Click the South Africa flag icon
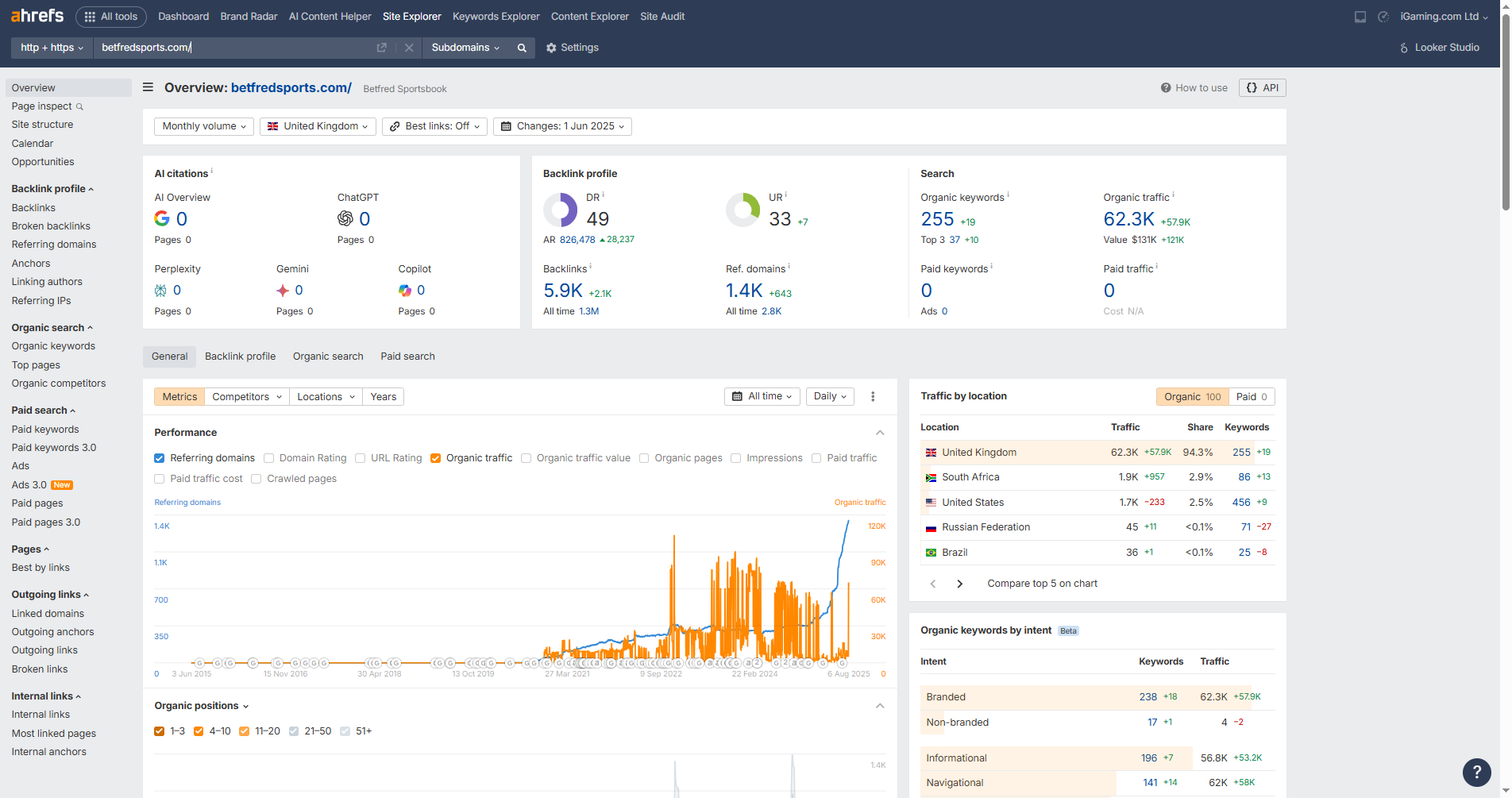This screenshot has height=798, width=1512. tap(931, 477)
